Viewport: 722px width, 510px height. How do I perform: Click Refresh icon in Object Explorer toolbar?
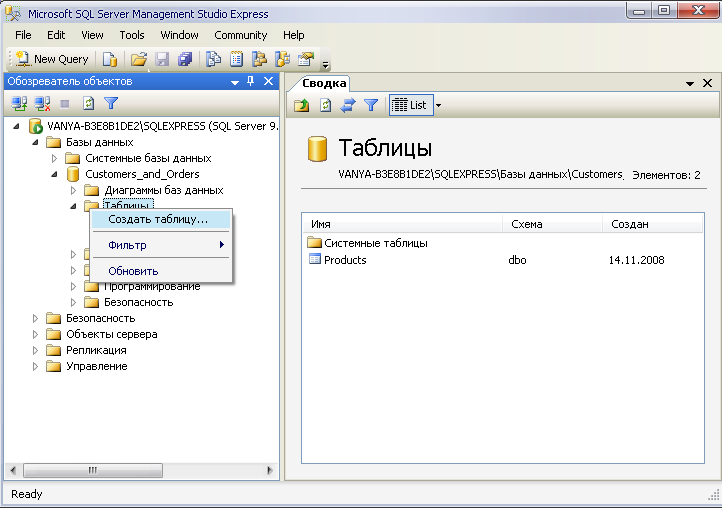88,104
